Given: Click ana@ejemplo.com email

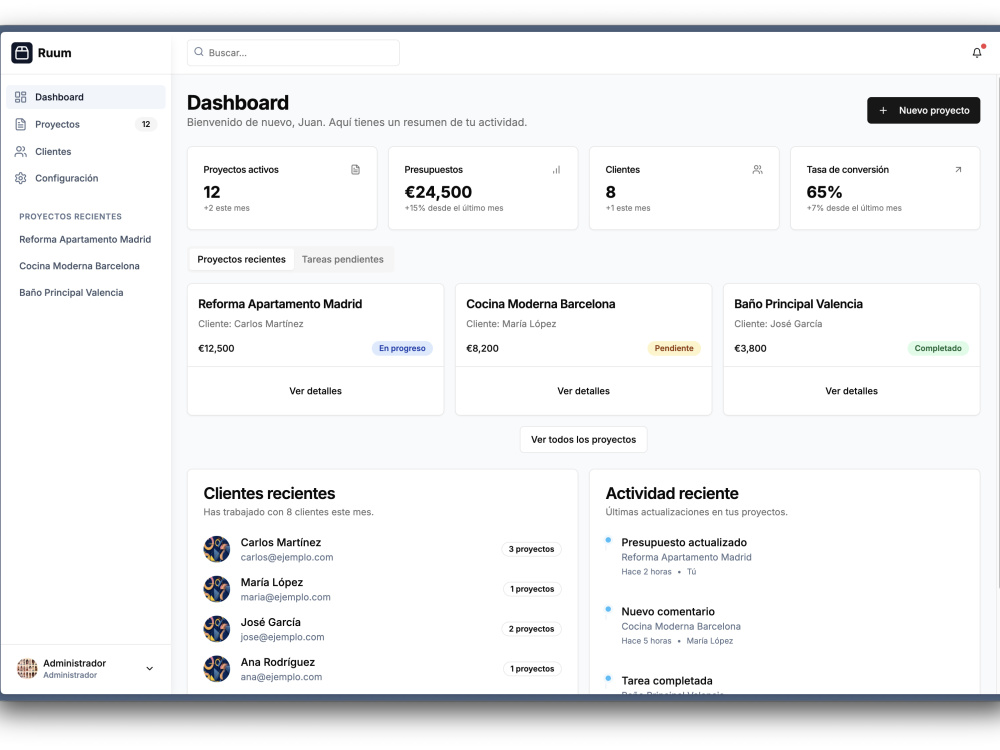Looking at the screenshot, I should coord(281,677).
